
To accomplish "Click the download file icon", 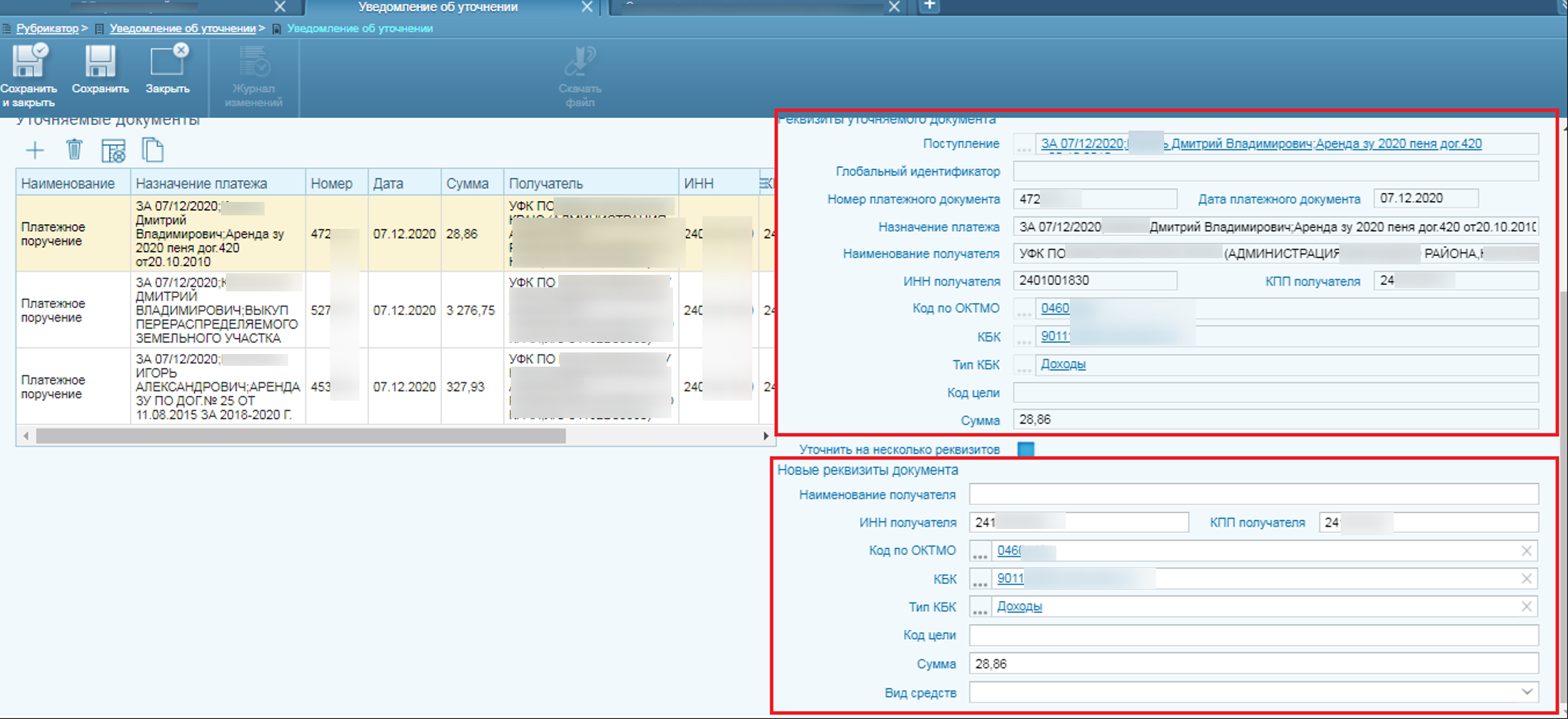I will tap(580, 63).
